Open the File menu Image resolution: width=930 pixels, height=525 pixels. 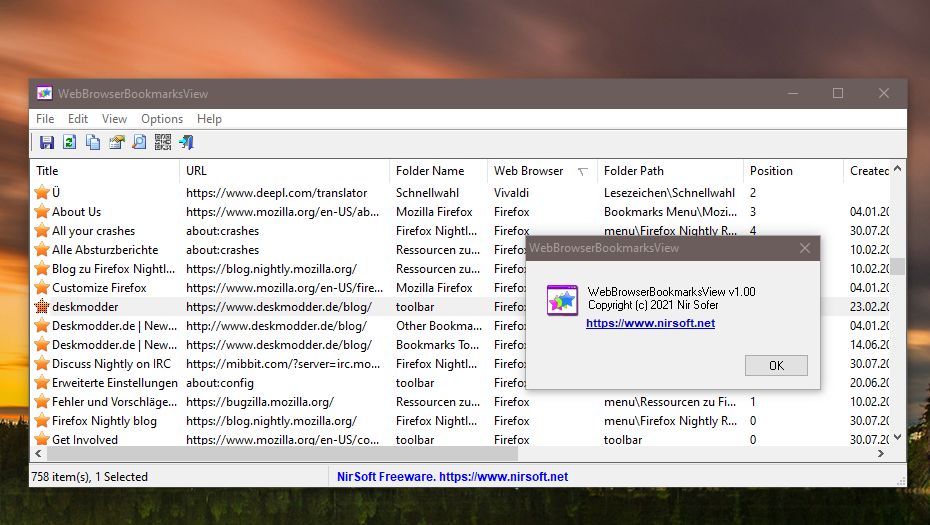(x=45, y=119)
